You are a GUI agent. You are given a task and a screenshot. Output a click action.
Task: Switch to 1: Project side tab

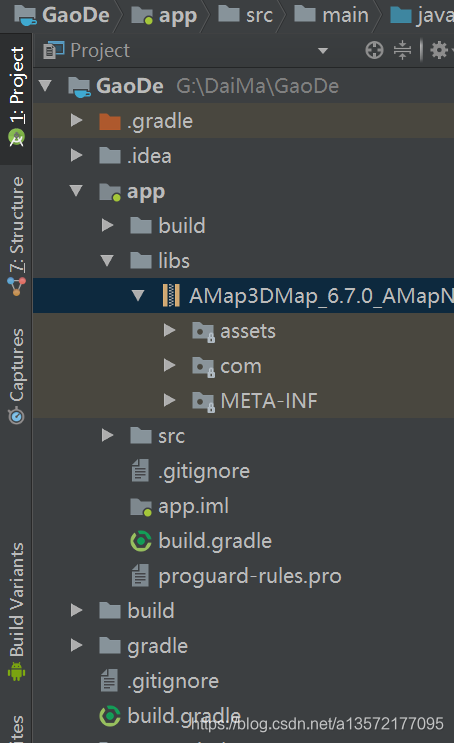click(16, 98)
